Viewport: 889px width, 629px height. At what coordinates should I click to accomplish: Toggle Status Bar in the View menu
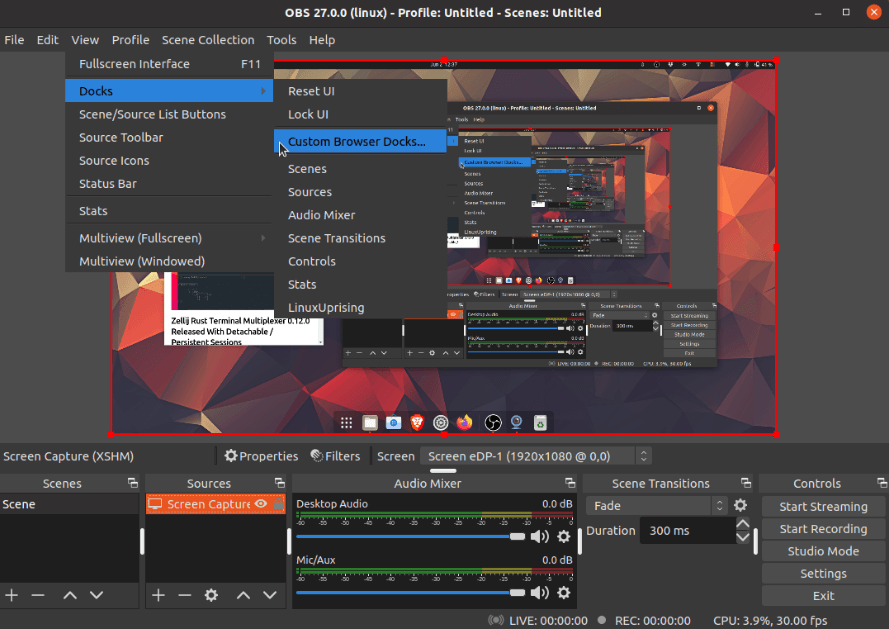click(169, 184)
